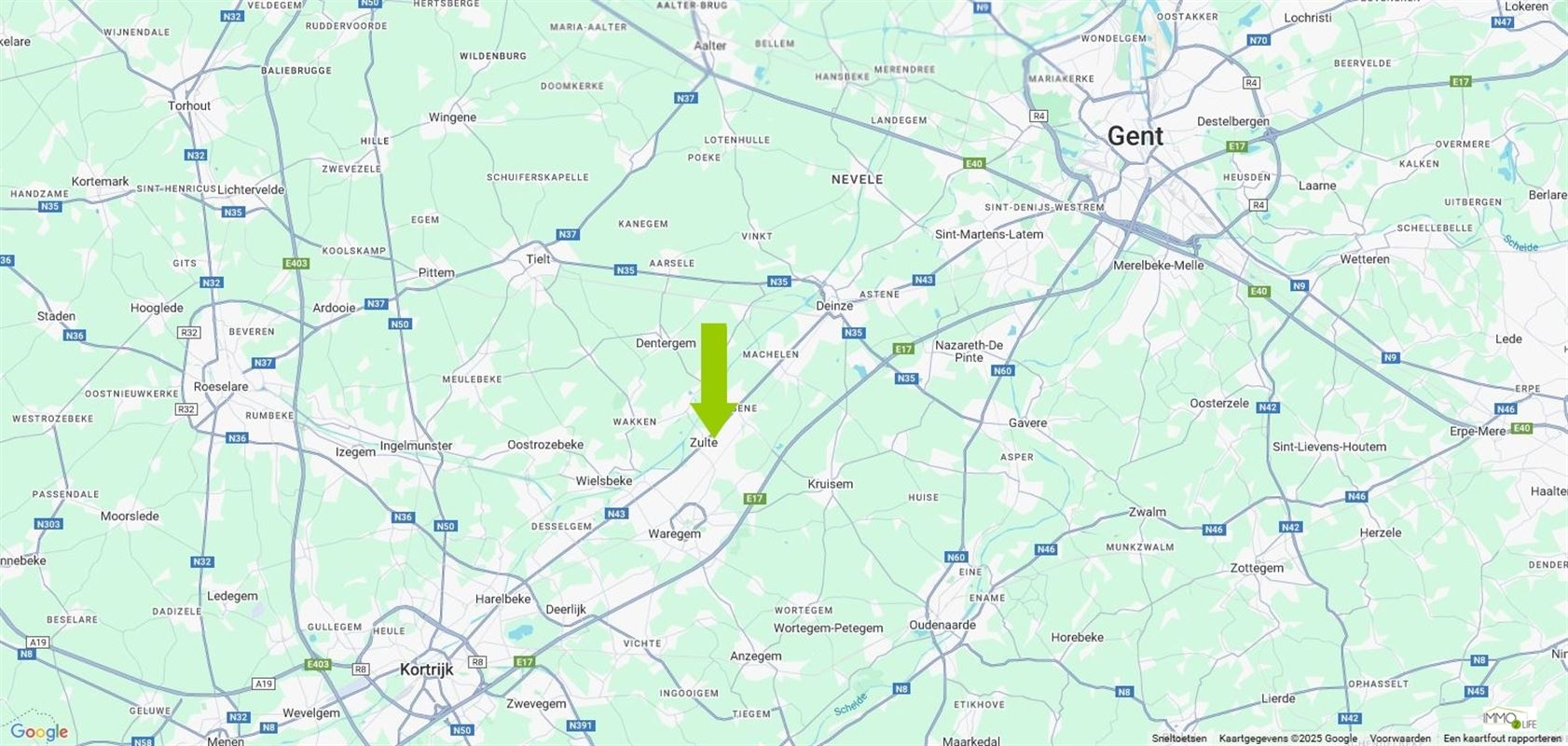The width and height of the screenshot is (1568, 746).
Task: Click the N37 shield near Aalter
Action: click(685, 98)
